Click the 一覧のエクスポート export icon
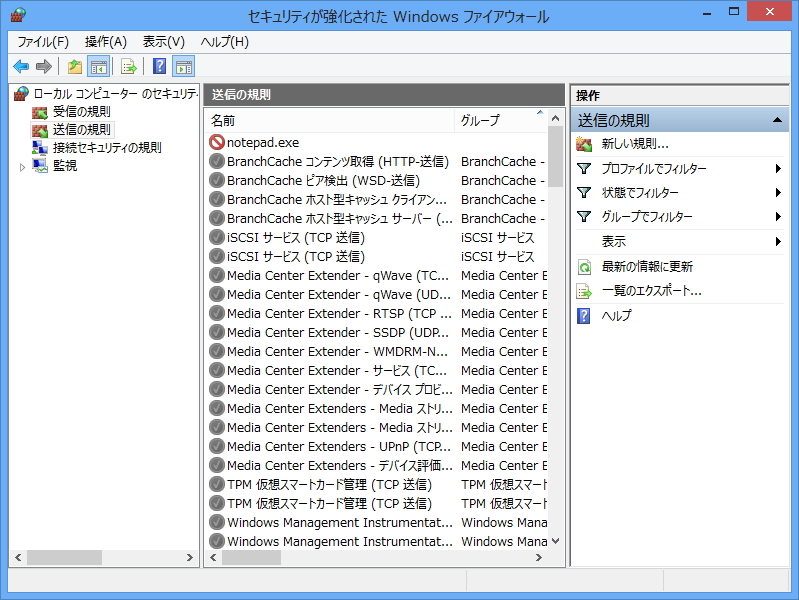This screenshot has width=799, height=600. (584, 291)
